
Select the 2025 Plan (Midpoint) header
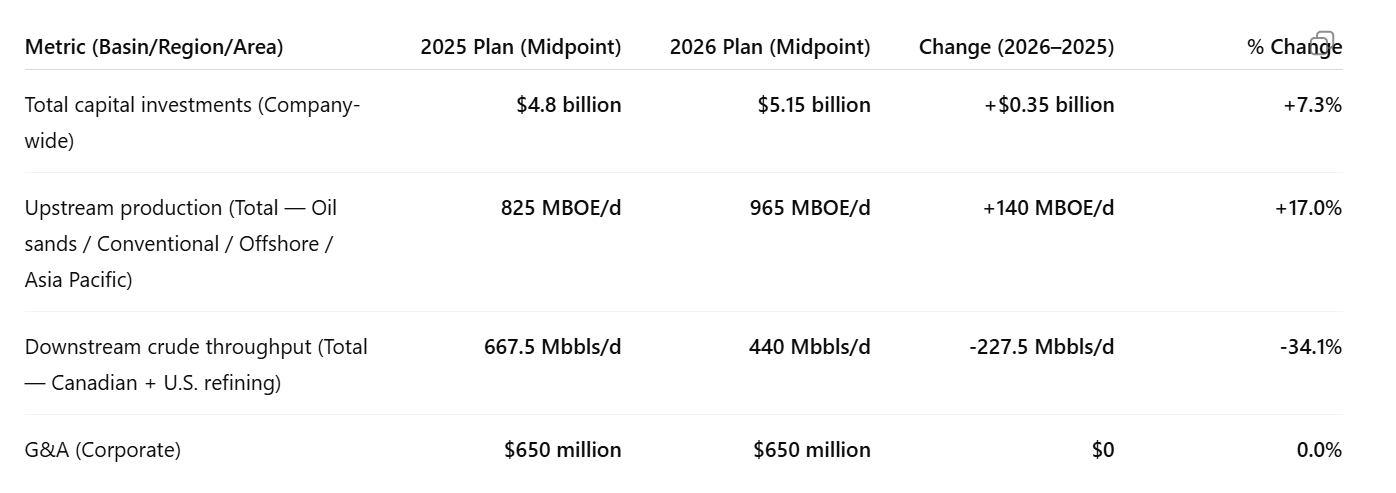521,47
